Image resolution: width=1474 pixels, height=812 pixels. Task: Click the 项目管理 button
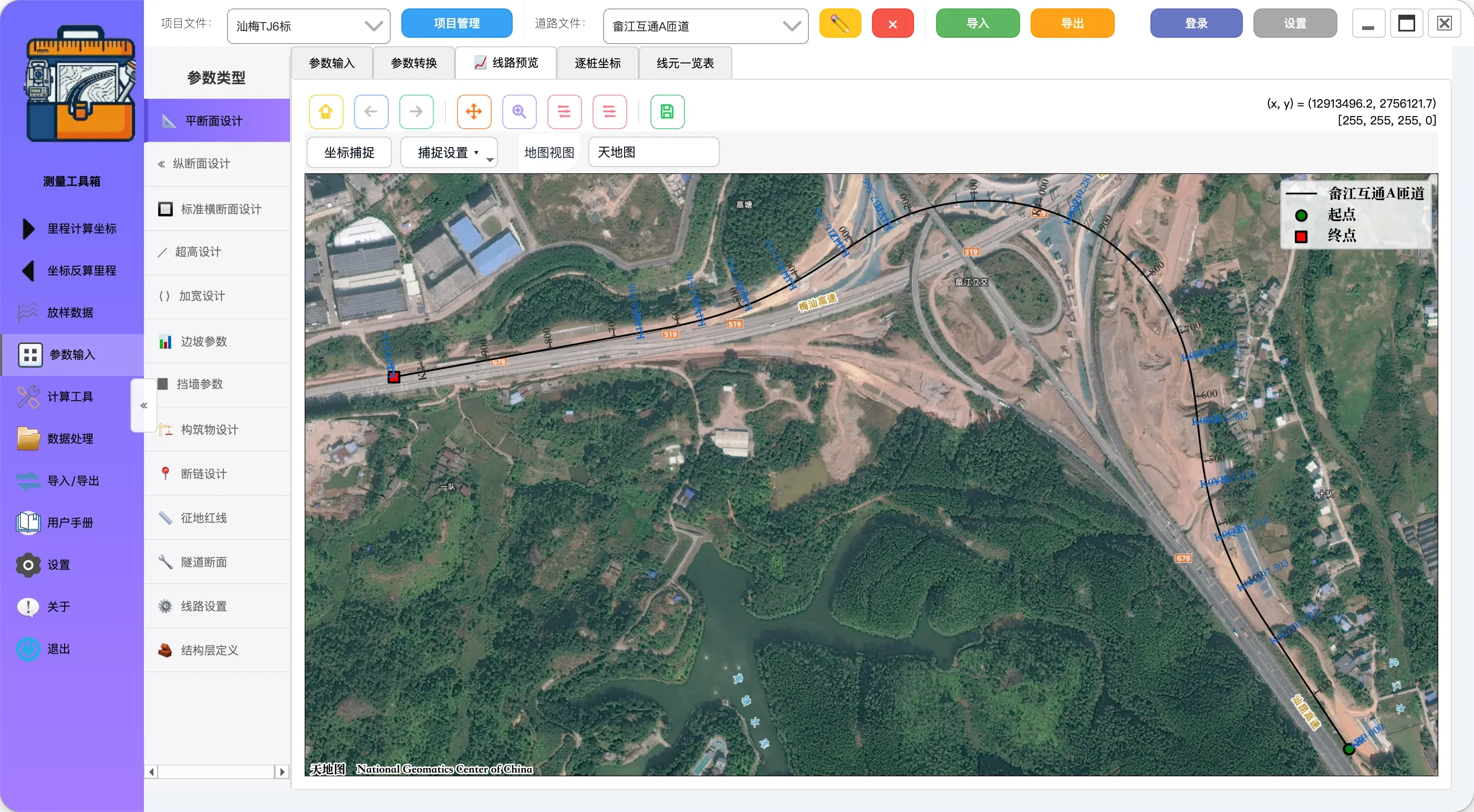(456, 24)
